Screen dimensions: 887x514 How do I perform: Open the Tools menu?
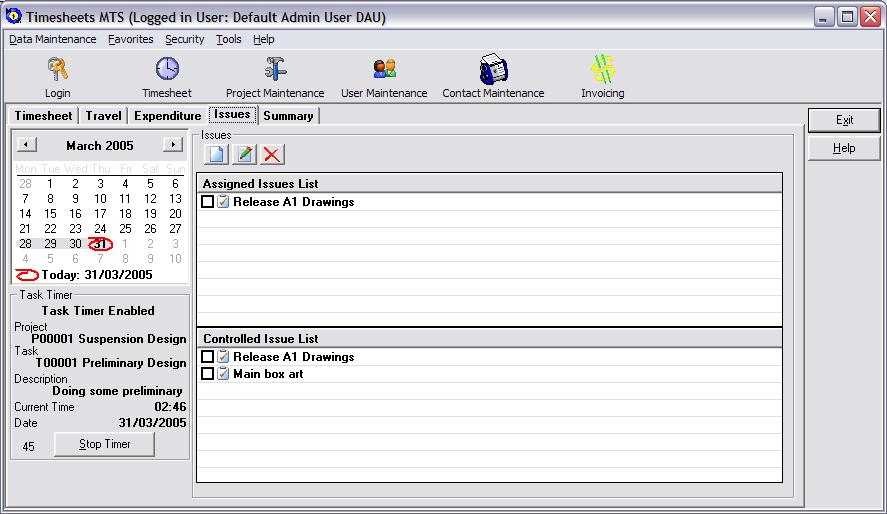pos(229,39)
